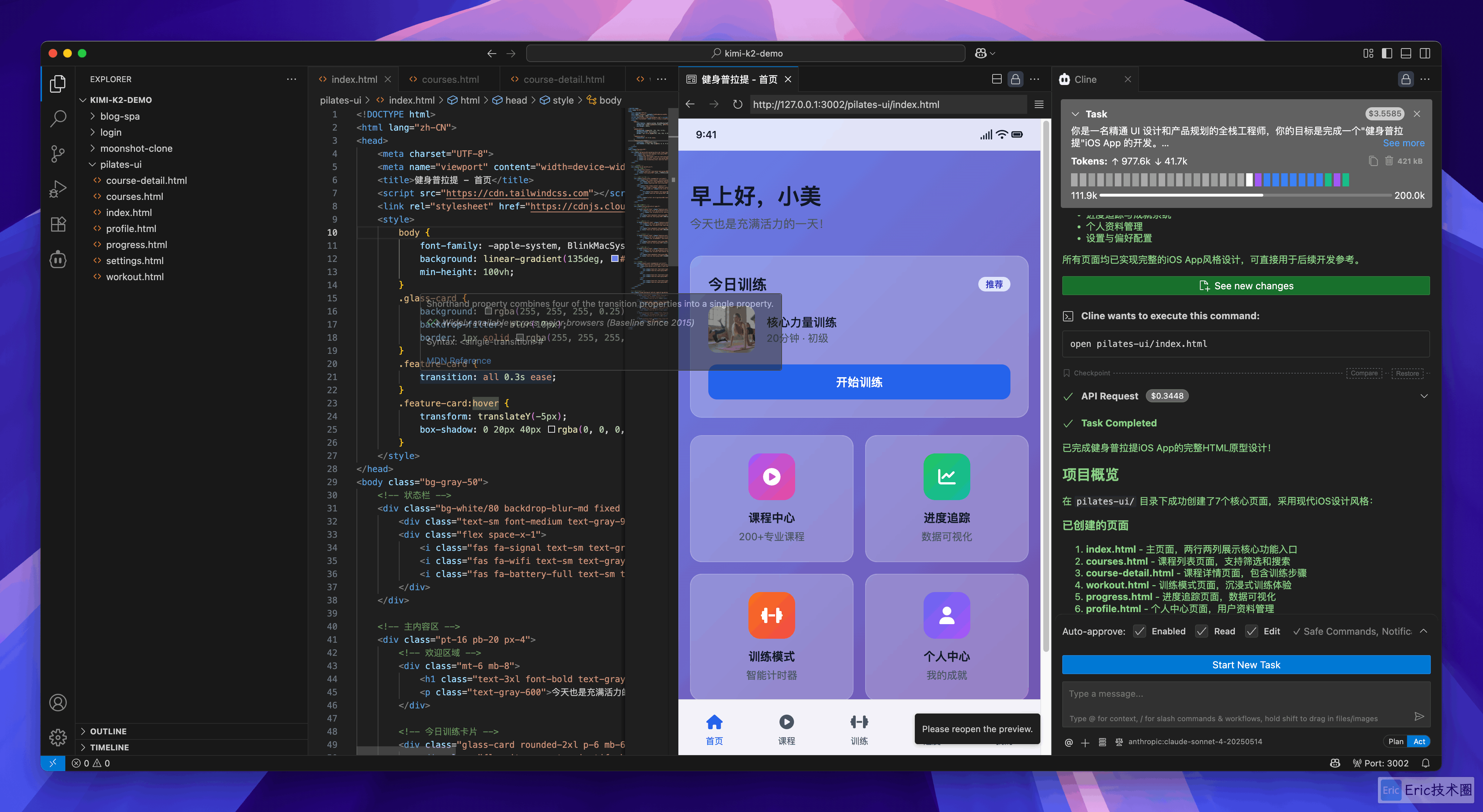
Task: Open the 课程中心 play icon card
Action: pos(771,498)
